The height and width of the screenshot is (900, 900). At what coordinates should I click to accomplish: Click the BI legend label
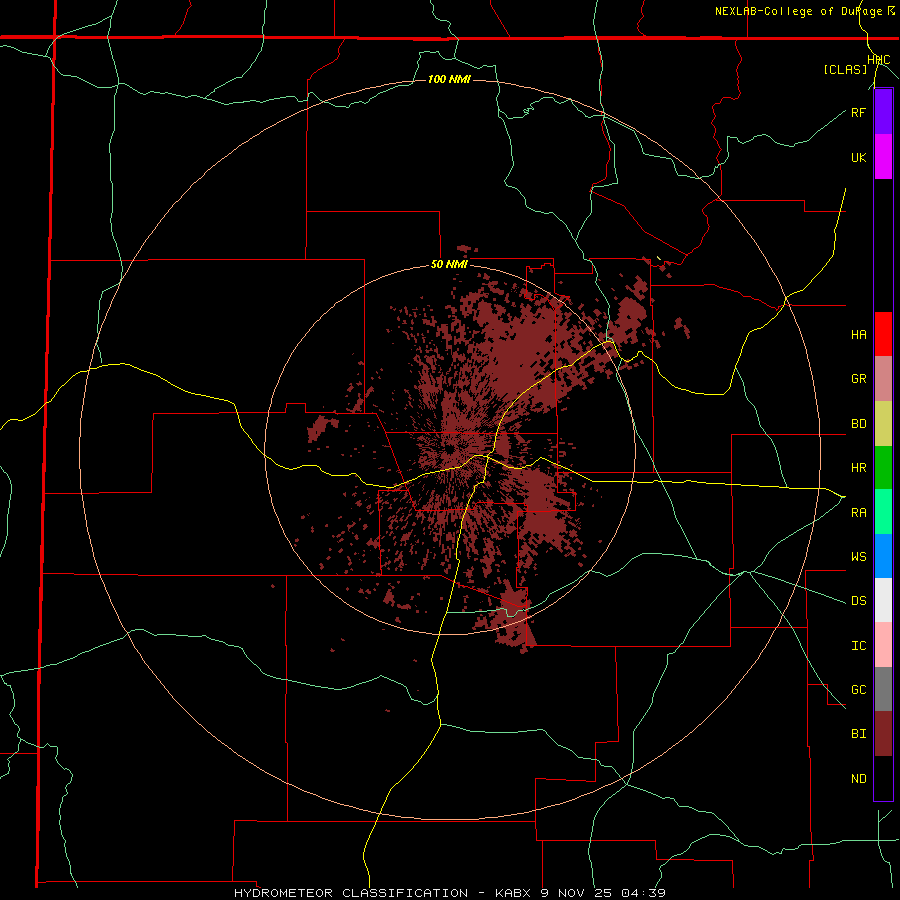coord(858,734)
